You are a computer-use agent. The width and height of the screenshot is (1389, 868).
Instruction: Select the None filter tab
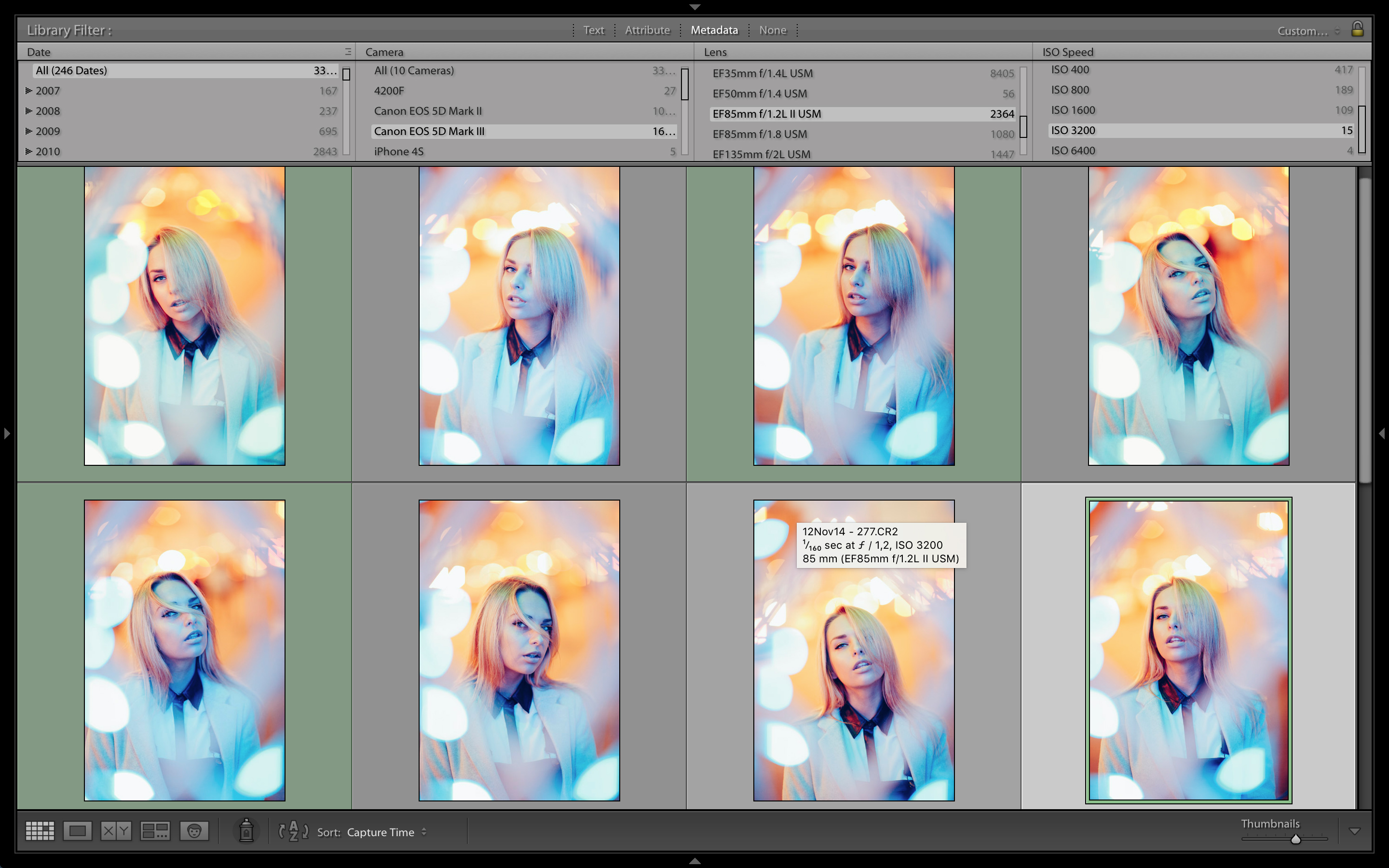(x=773, y=30)
